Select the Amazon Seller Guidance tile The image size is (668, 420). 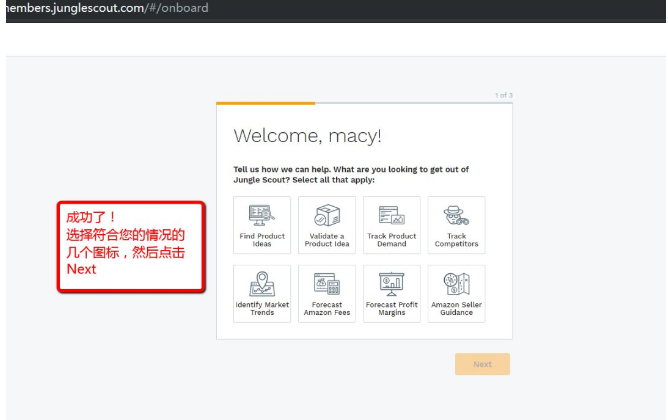[456, 294]
